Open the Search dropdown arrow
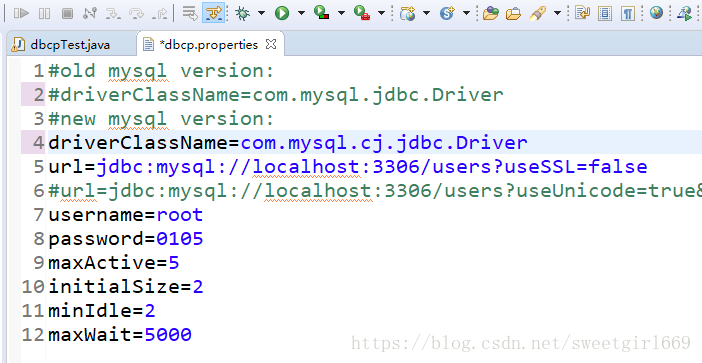Image resolution: width=702 pixels, height=363 pixels. coord(557,13)
